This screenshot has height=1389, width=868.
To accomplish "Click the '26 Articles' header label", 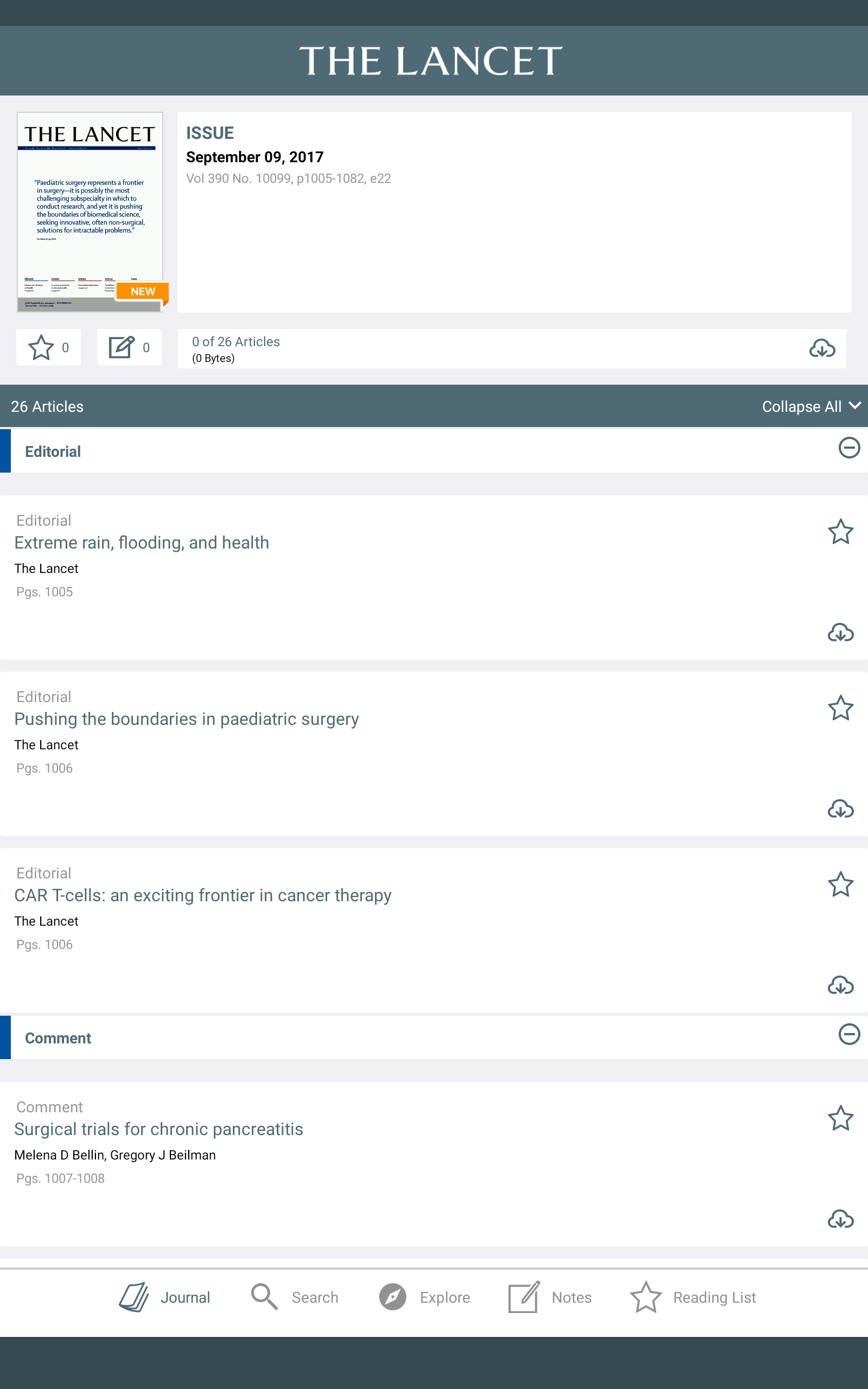I will tap(47, 406).
